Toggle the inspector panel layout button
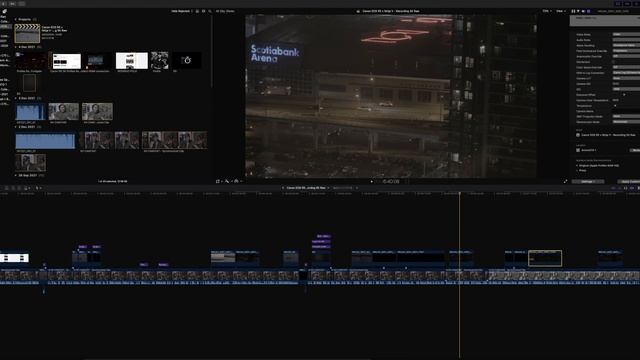640x360 pixels. point(636,4)
